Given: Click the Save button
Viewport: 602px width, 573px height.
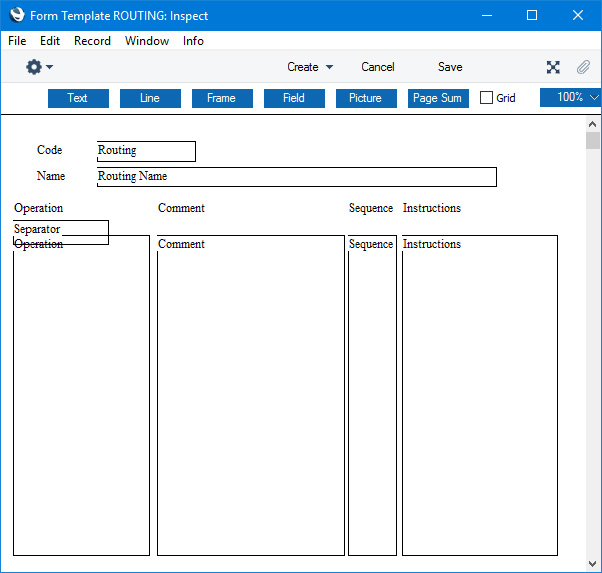Looking at the screenshot, I should (x=450, y=67).
